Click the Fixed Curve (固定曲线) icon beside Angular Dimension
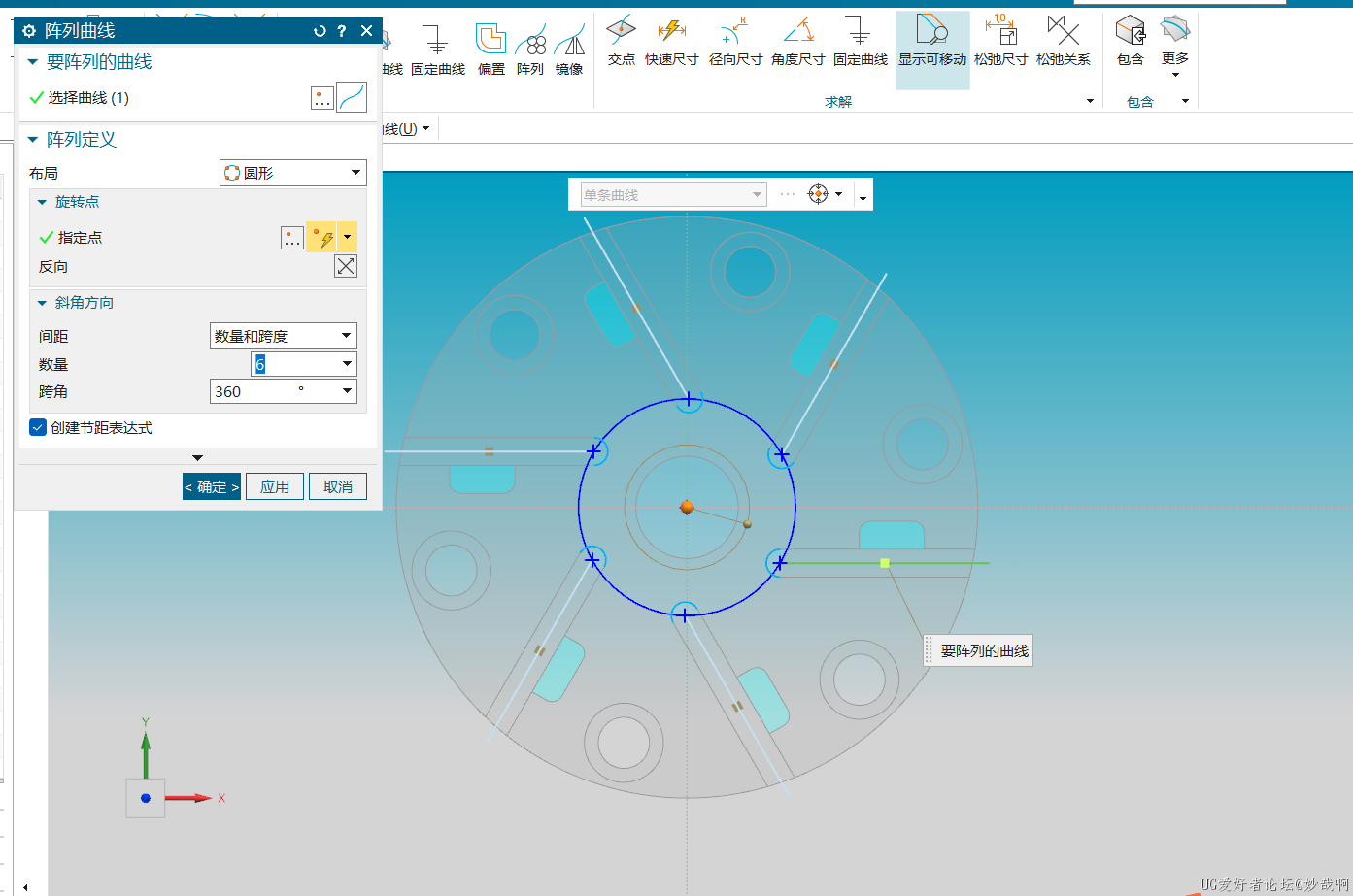Screen dimensions: 1353x896 [860, 41]
